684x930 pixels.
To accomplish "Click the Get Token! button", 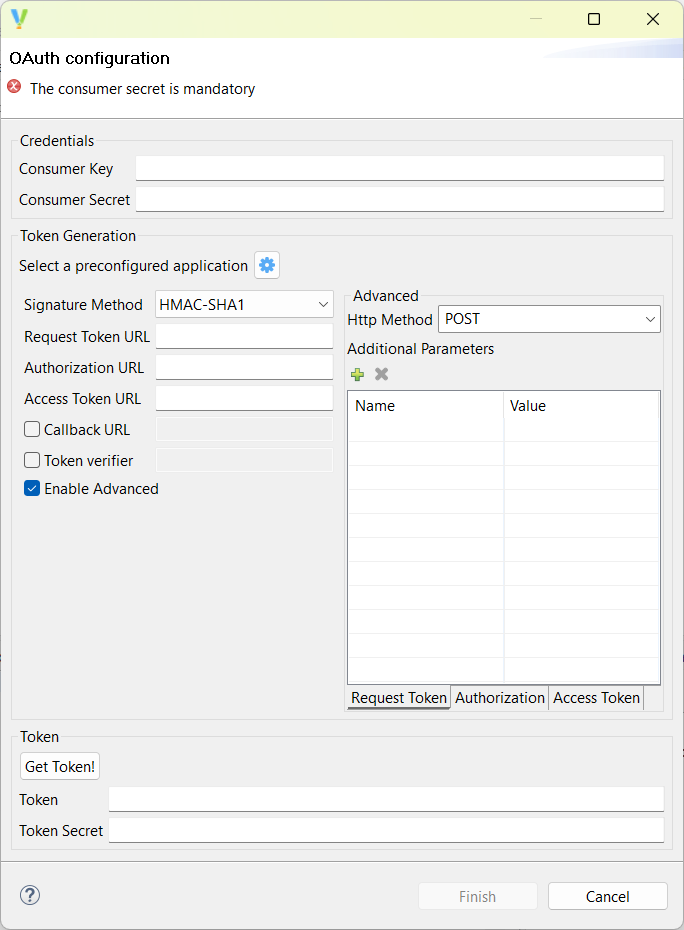I will point(59,766).
